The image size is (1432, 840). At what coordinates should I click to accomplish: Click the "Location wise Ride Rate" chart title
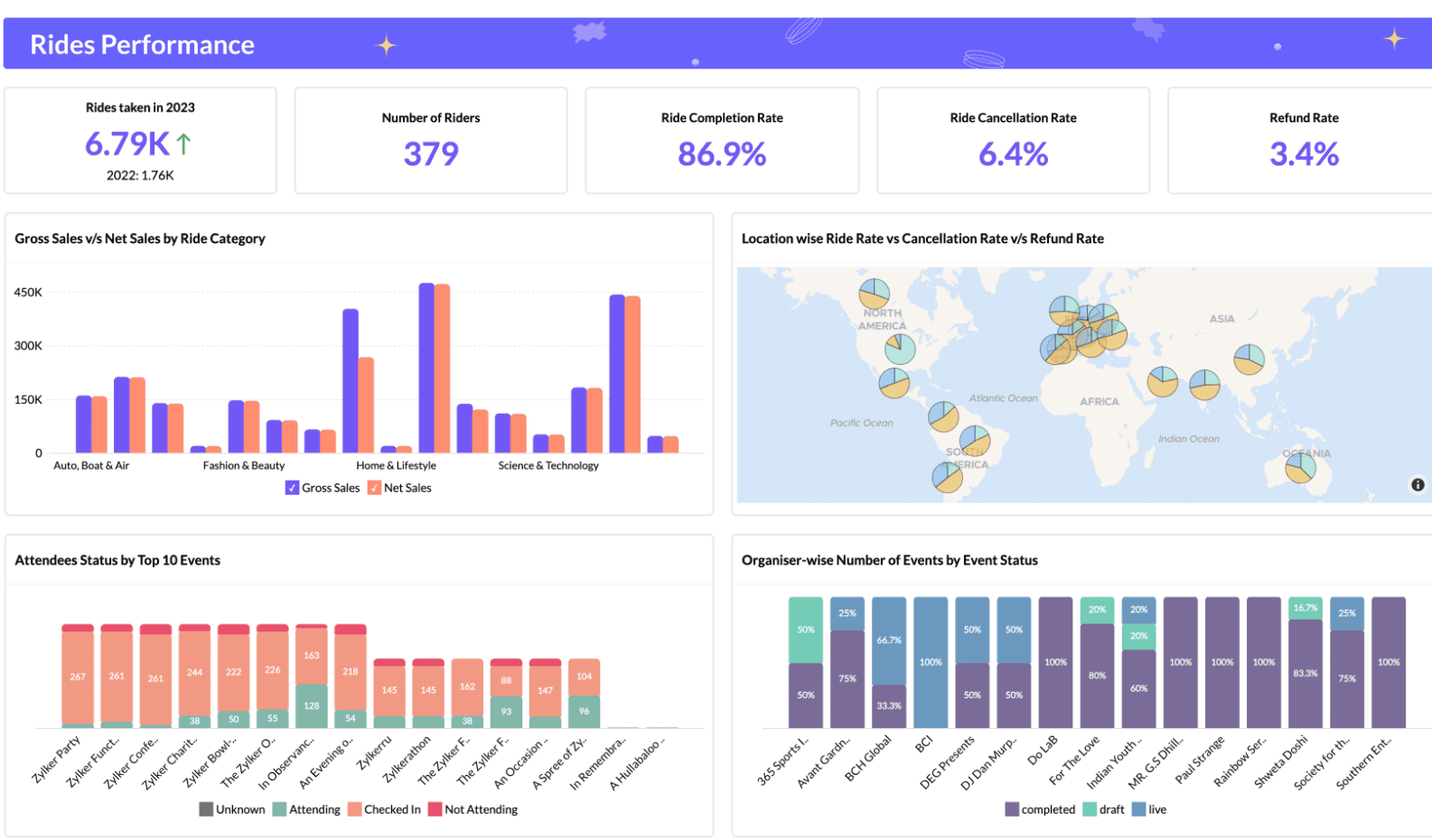[922, 238]
